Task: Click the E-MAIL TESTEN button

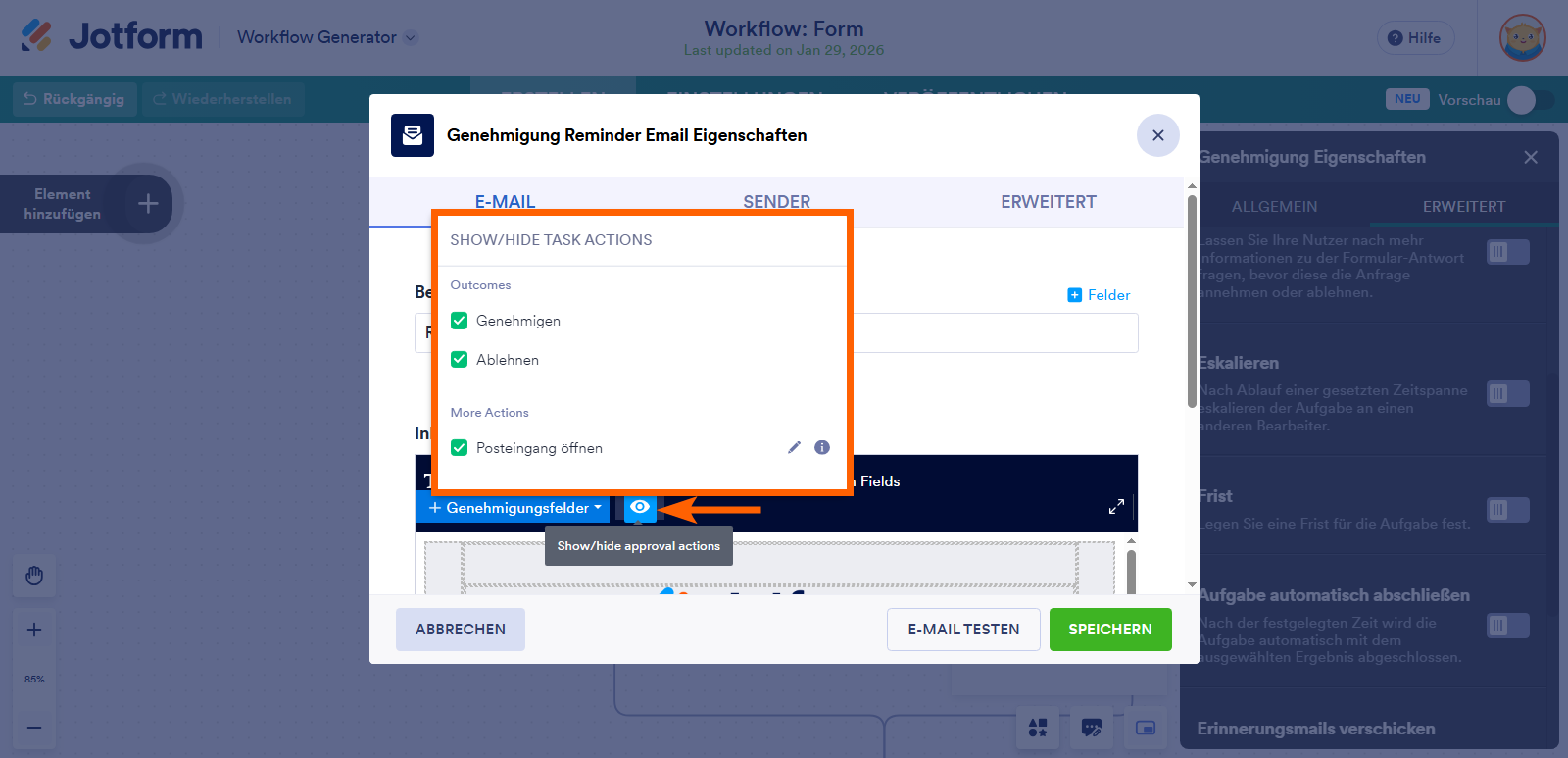Action: pyautogui.click(x=962, y=630)
